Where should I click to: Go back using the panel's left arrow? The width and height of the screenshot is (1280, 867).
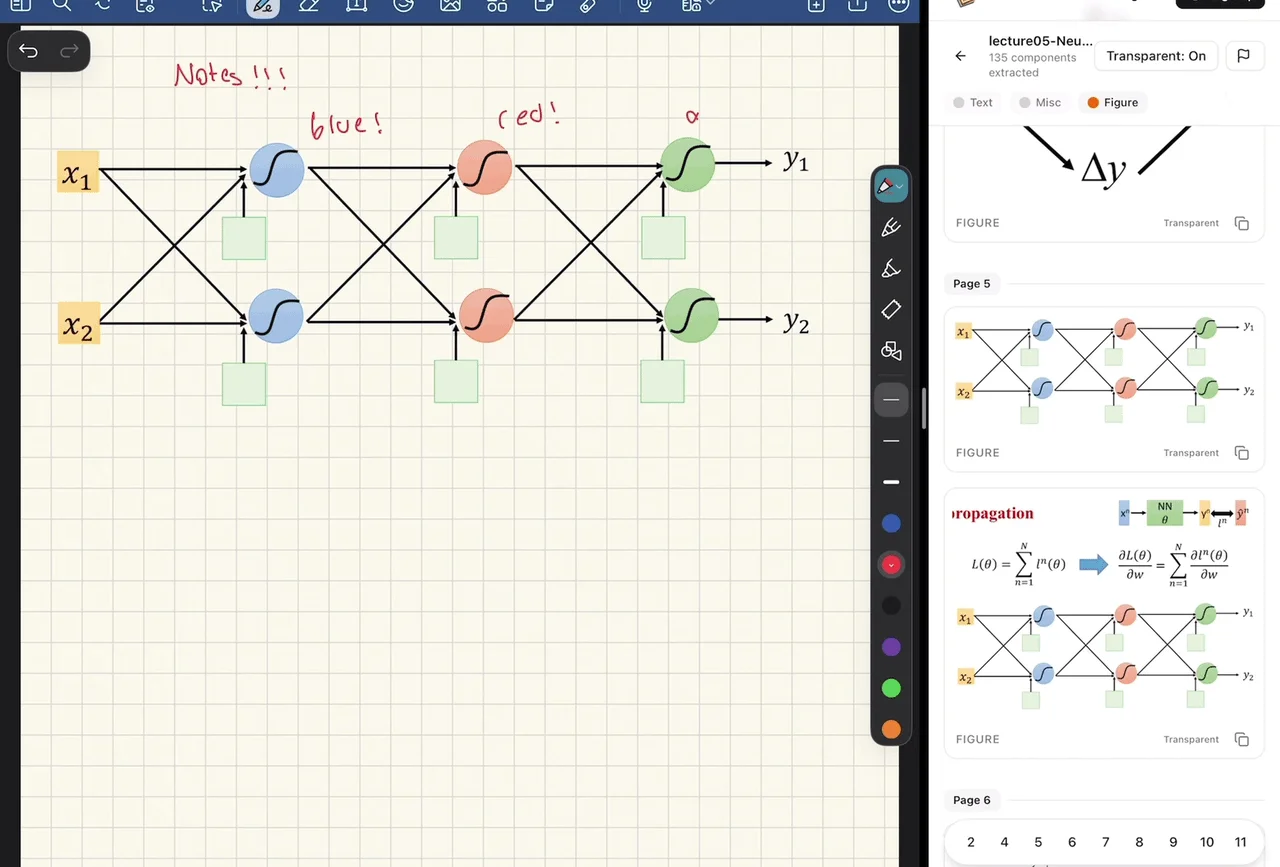point(961,56)
